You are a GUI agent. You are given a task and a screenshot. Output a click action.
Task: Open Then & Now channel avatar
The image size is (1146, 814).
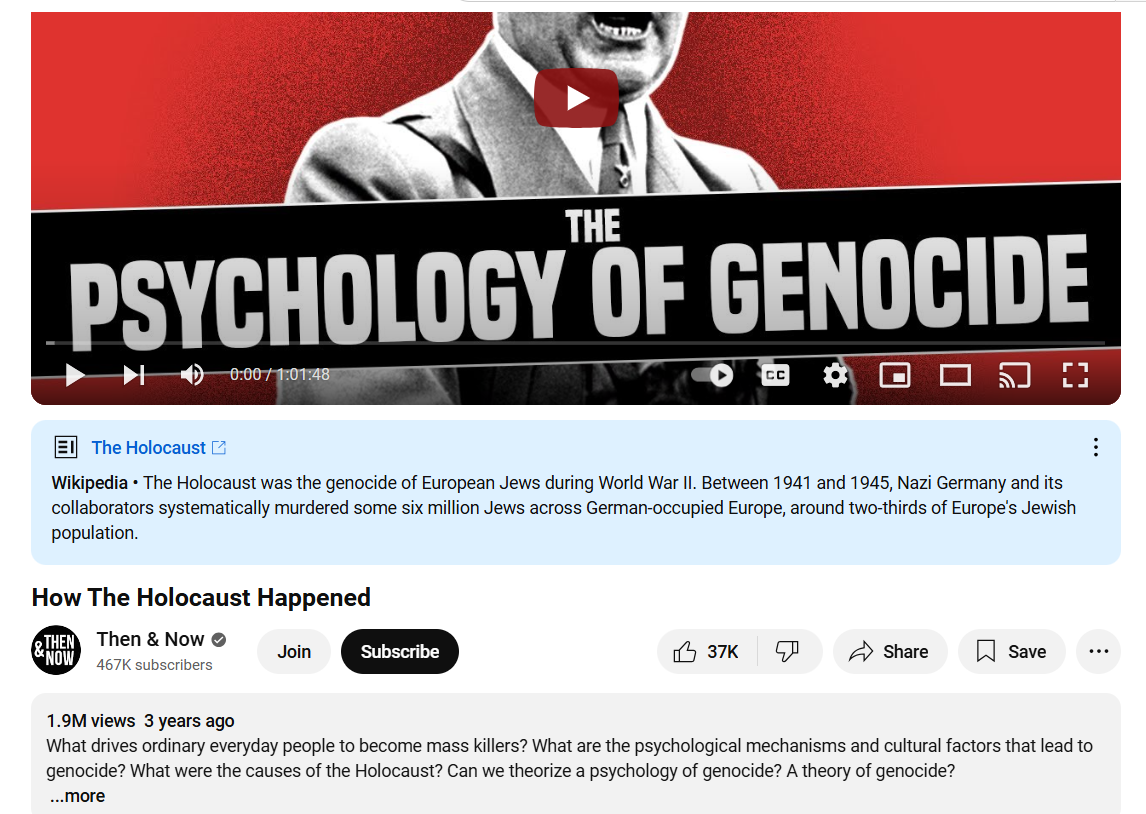56,650
